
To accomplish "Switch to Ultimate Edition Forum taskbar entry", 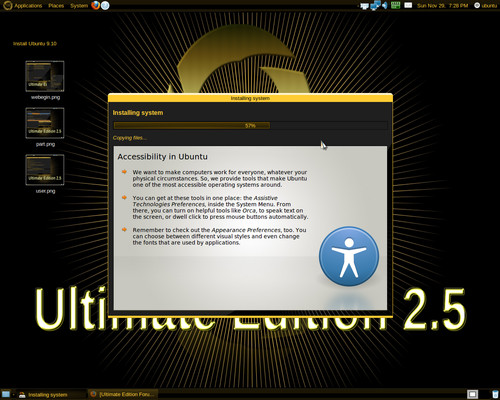I will (x=123, y=394).
